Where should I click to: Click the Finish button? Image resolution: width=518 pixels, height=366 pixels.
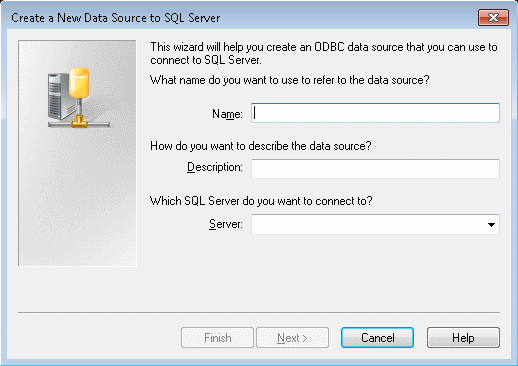pos(217,338)
